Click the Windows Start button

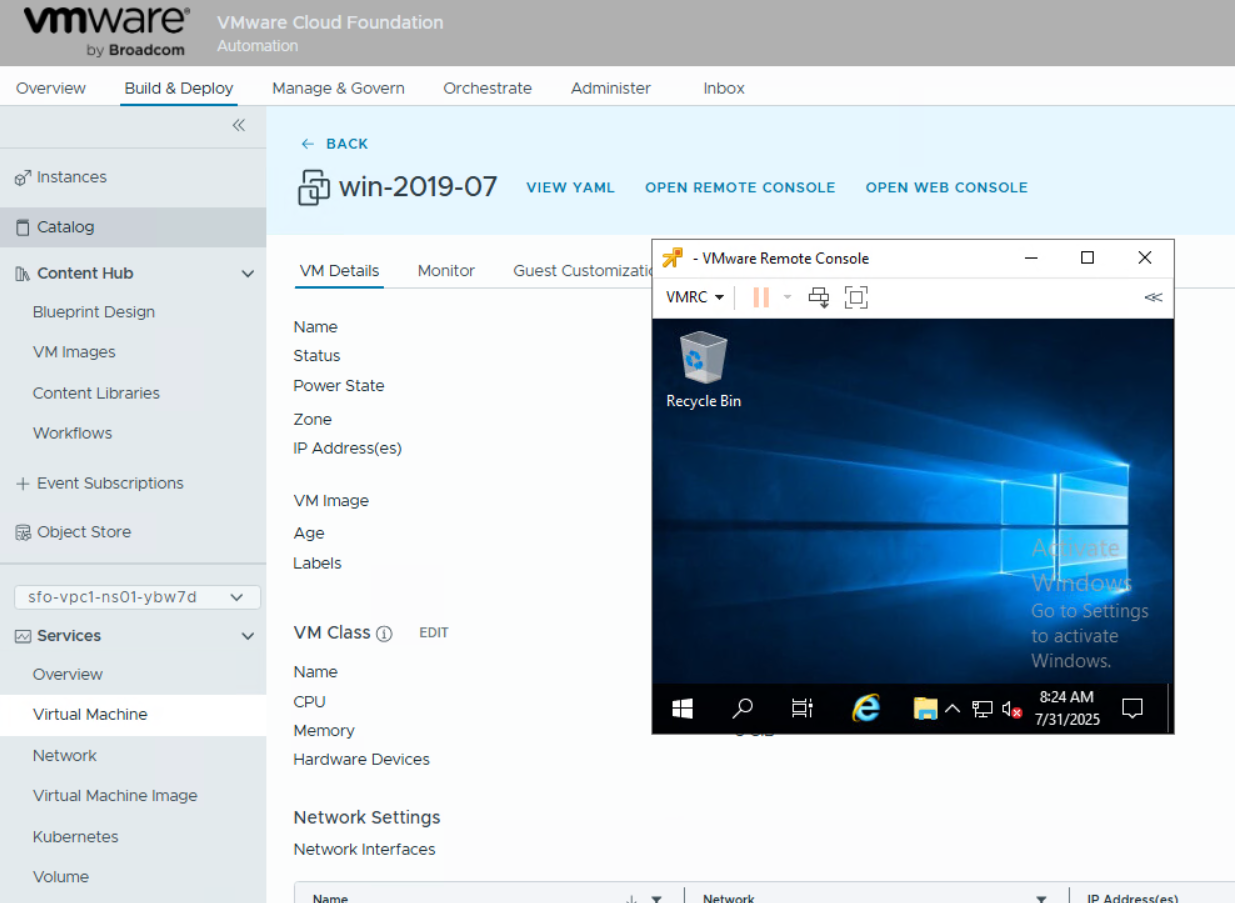coord(683,708)
